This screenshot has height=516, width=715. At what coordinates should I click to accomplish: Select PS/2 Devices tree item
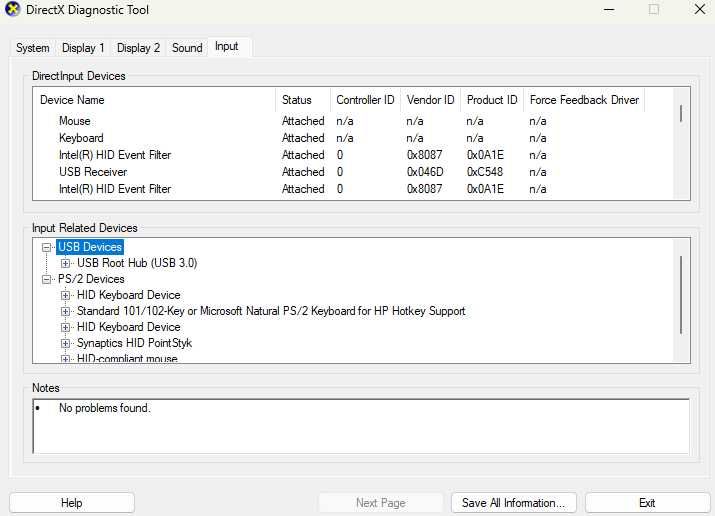(x=91, y=279)
